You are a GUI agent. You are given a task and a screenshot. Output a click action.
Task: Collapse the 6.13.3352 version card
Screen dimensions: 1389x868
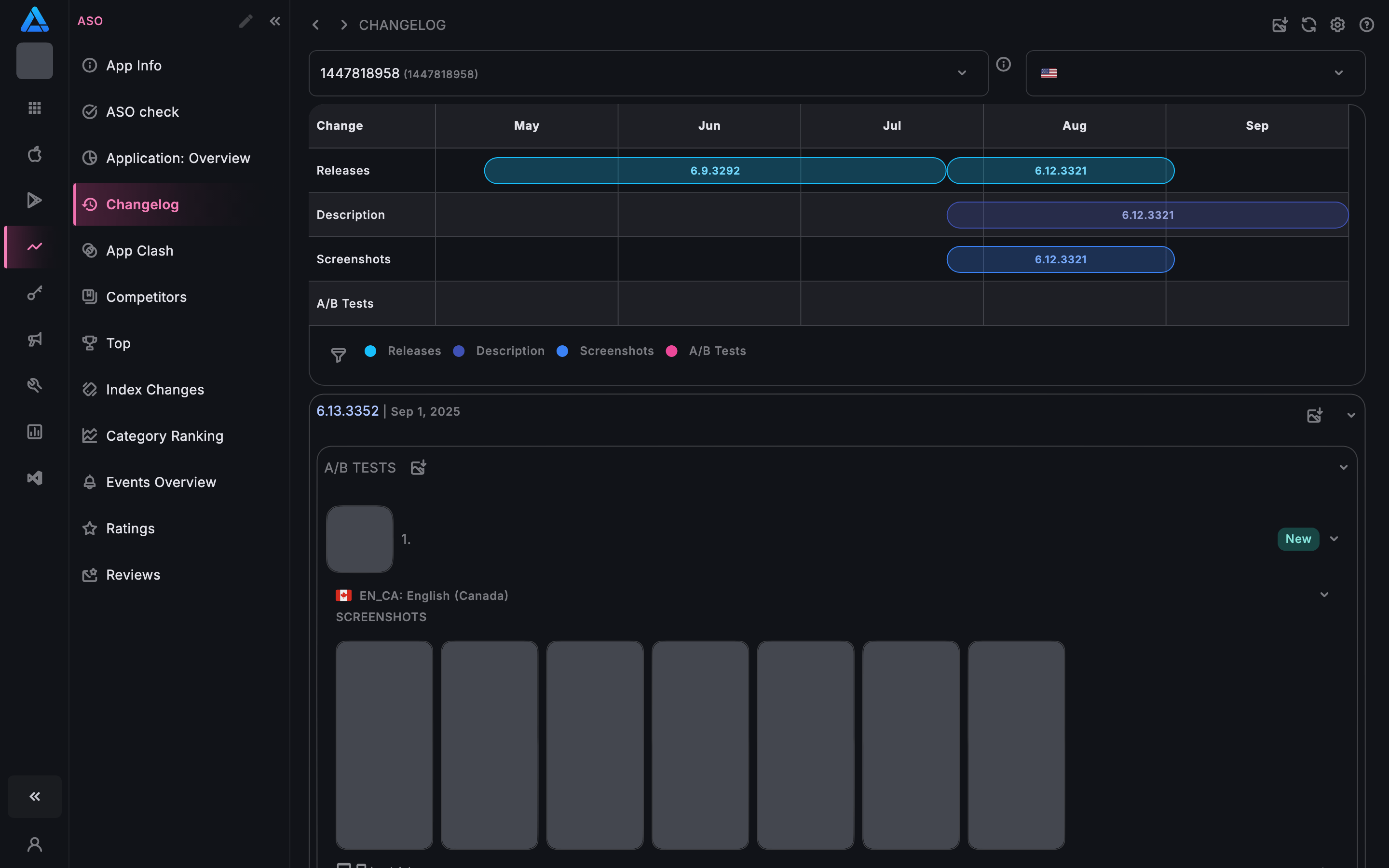point(1351,415)
